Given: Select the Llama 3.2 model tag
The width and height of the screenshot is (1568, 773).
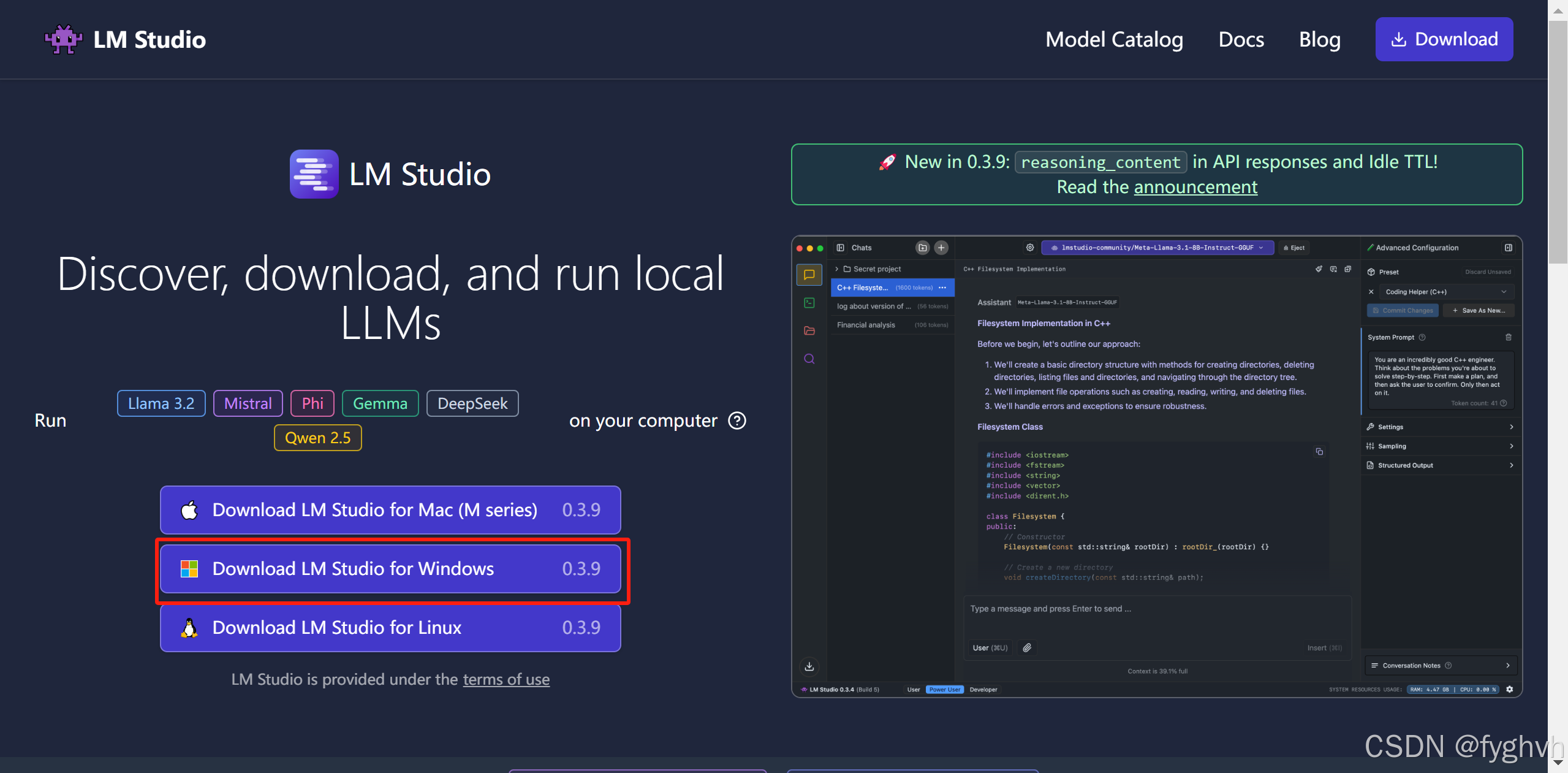Looking at the screenshot, I should (161, 403).
